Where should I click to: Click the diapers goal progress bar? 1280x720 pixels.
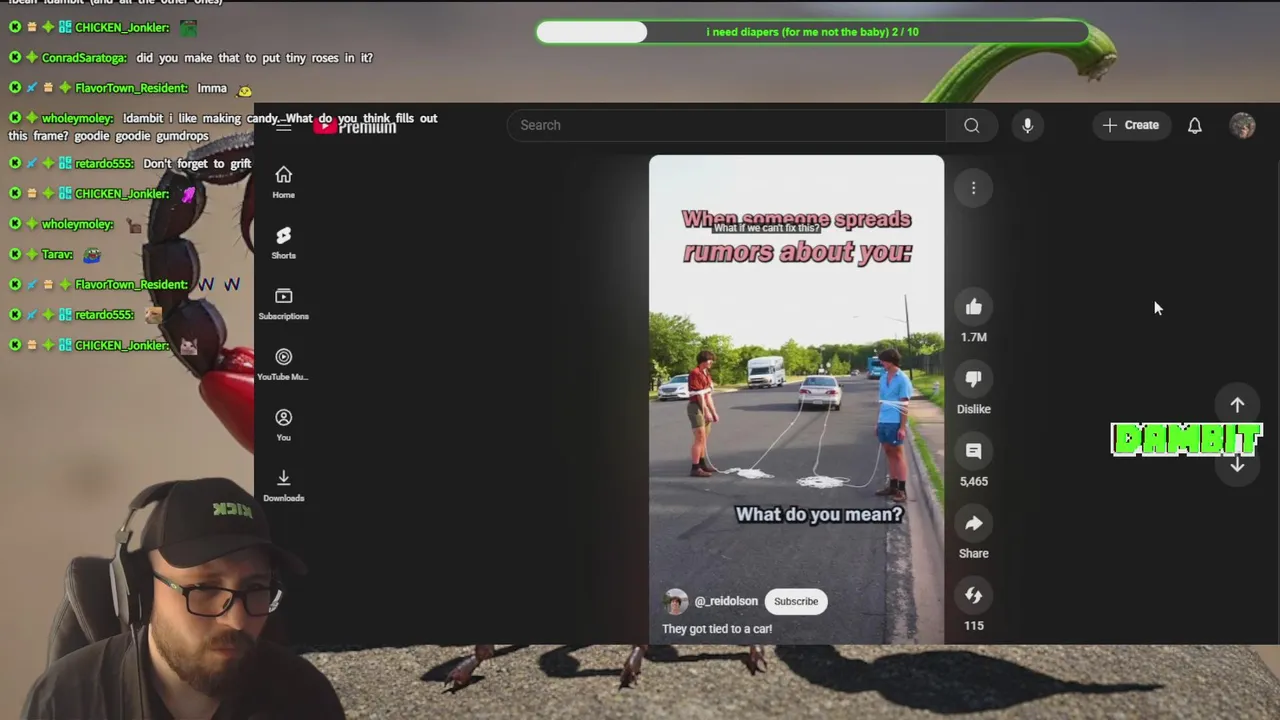pyautogui.click(x=812, y=32)
